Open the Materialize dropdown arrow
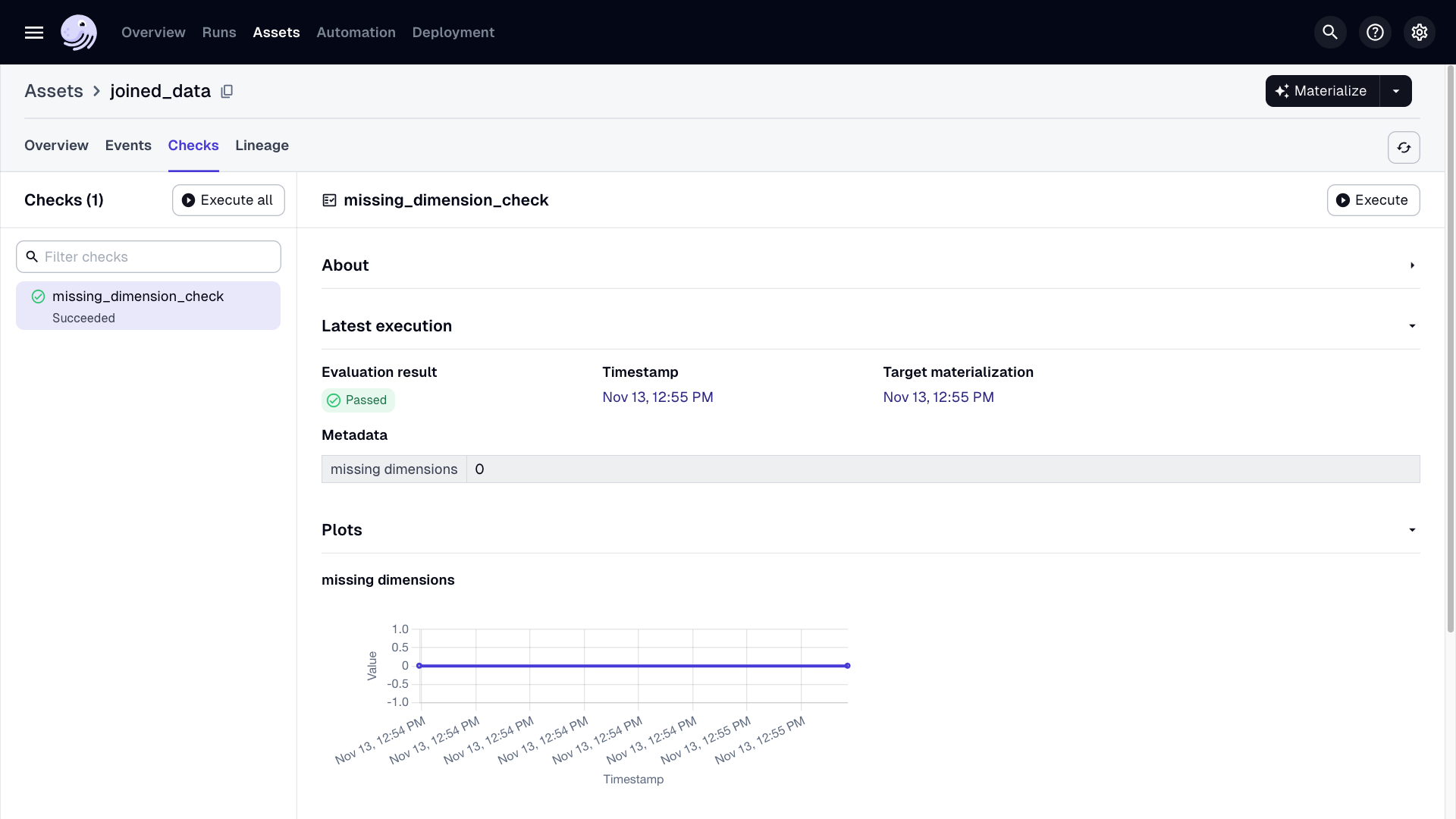The height and width of the screenshot is (819, 1456). (x=1395, y=91)
